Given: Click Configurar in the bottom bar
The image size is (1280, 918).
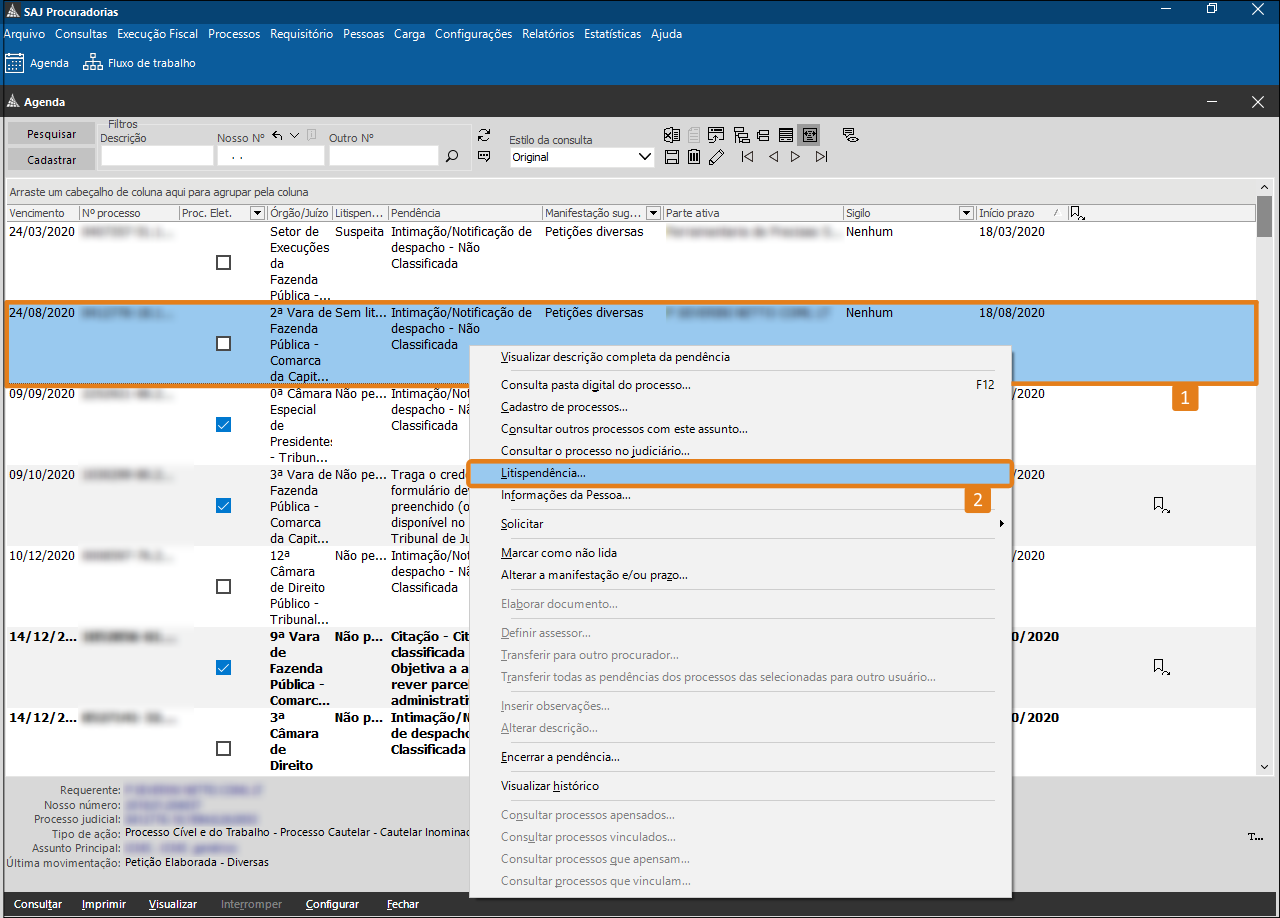Looking at the screenshot, I should 332,904.
